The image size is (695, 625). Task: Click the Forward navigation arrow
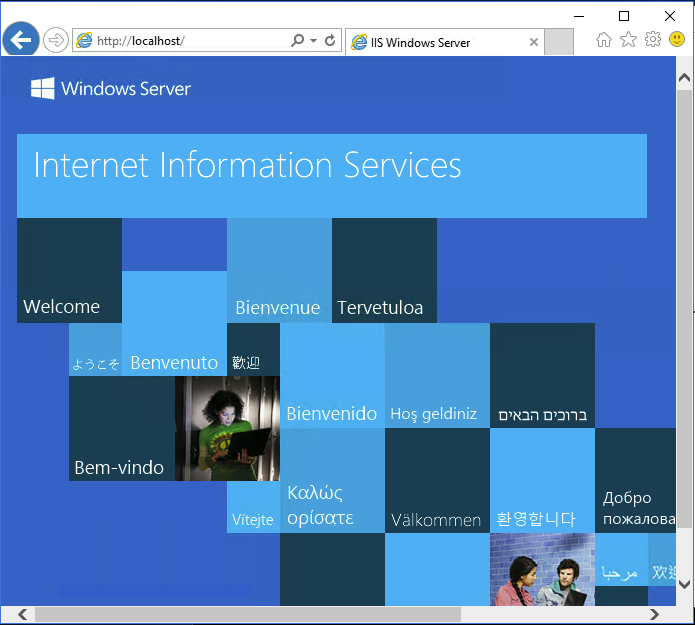(x=55, y=40)
